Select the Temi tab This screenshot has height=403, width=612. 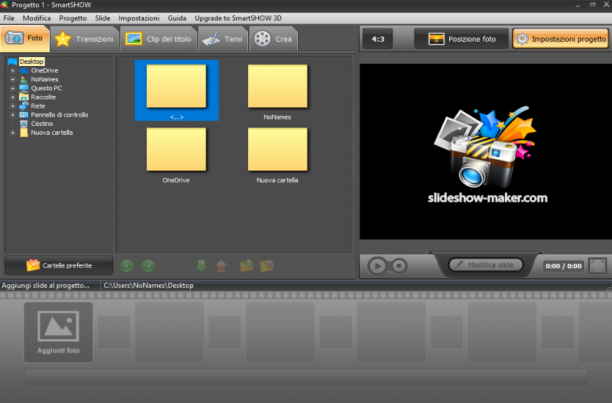coord(223,39)
